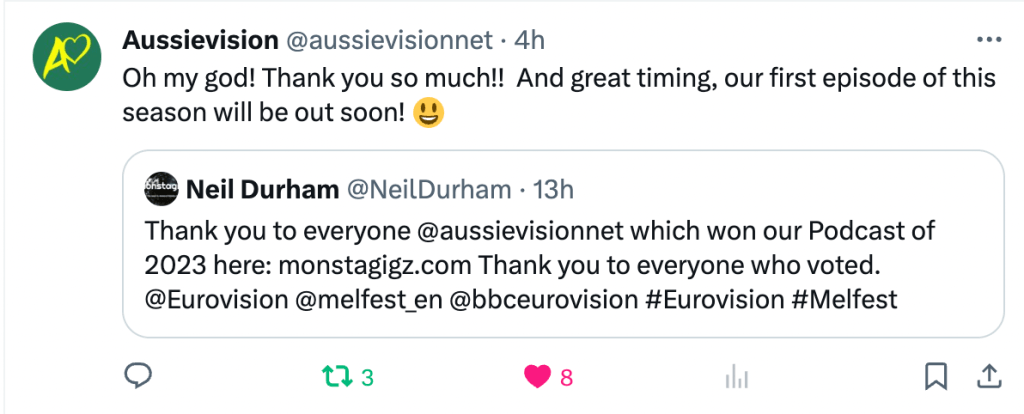Click the reply speech bubble icon
The image size is (1024, 414).
(x=137, y=376)
